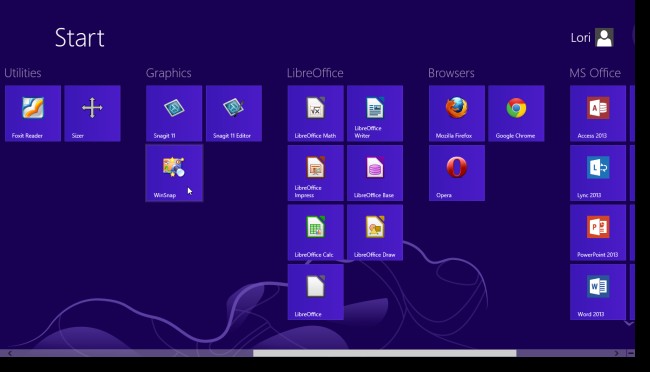The height and width of the screenshot is (372, 650).
Task: Click the Lori user name
Action: click(x=580, y=38)
